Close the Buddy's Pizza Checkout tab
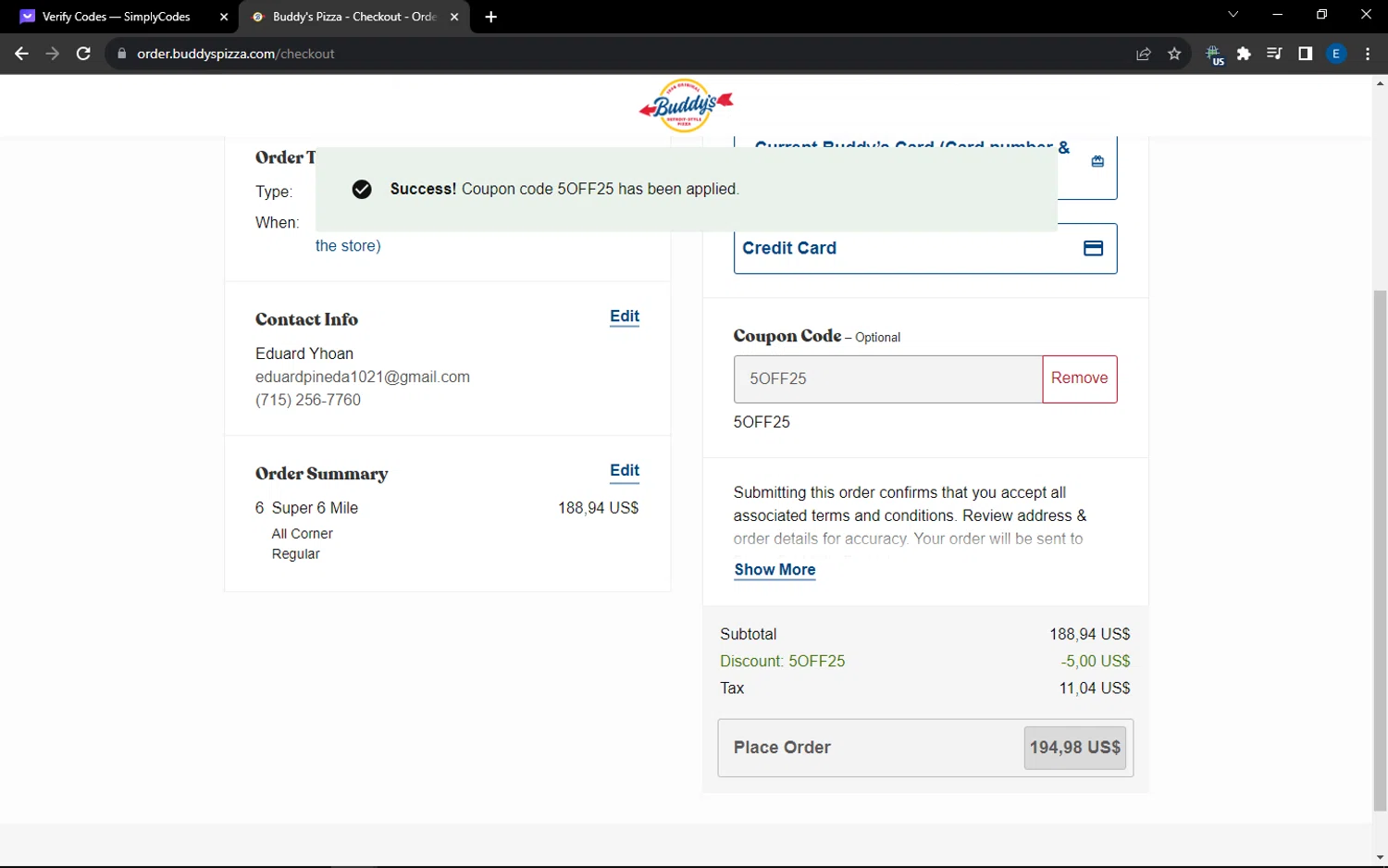 pyautogui.click(x=454, y=17)
